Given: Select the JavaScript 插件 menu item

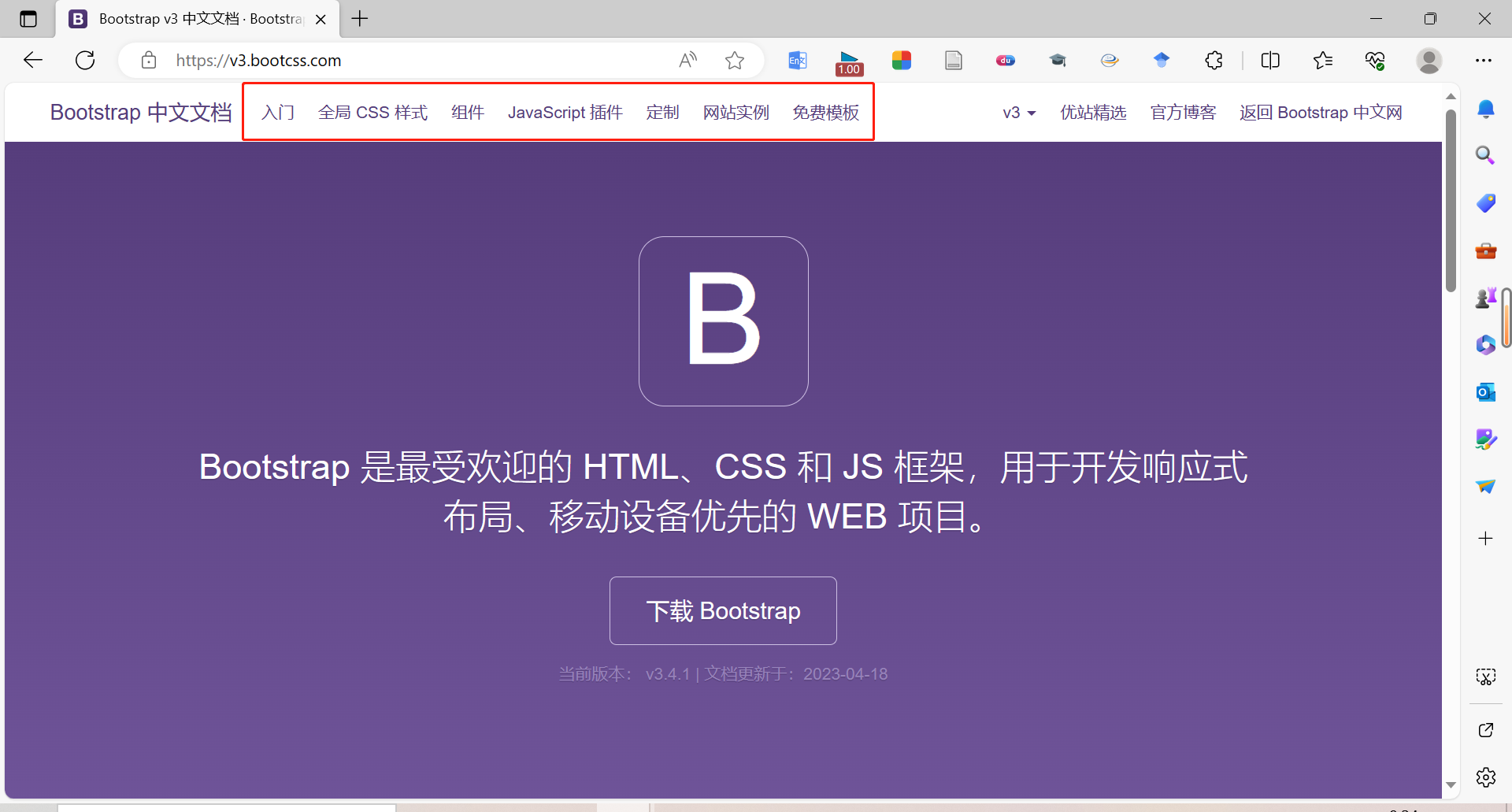Looking at the screenshot, I should click(565, 112).
